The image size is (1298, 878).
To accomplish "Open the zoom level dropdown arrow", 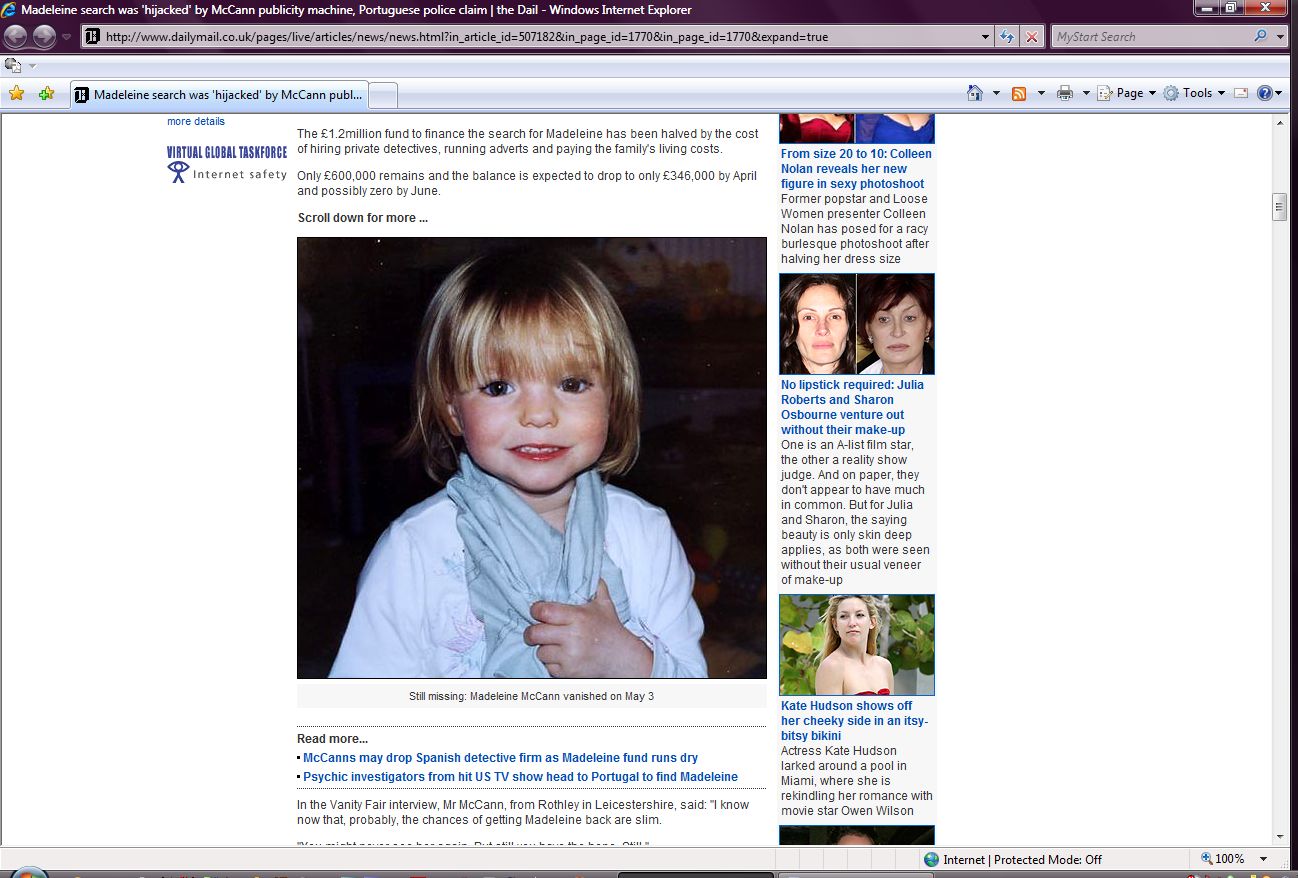I will 1263,859.
